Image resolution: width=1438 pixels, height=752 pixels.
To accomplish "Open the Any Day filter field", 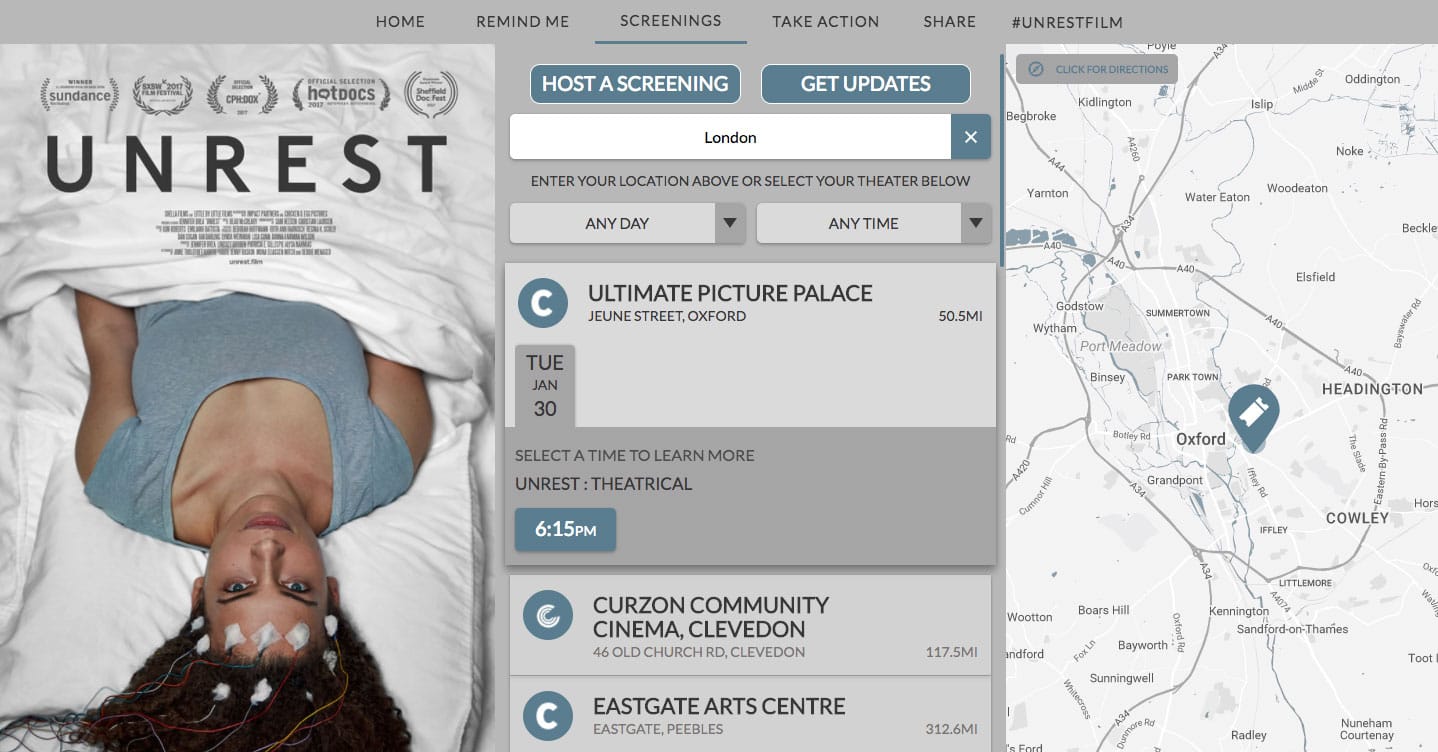I will click(615, 223).
